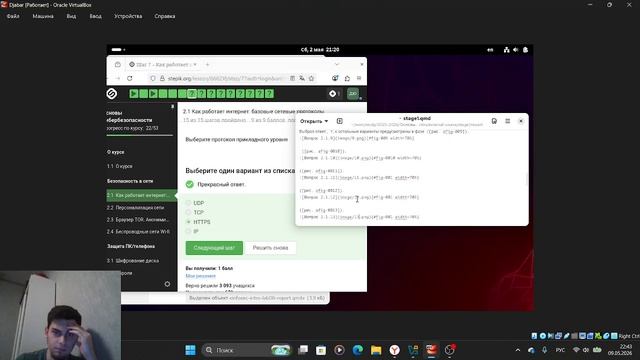Open GNOME clock showing 21:20
Viewport: 640px width, 360px height.
(x=320, y=50)
